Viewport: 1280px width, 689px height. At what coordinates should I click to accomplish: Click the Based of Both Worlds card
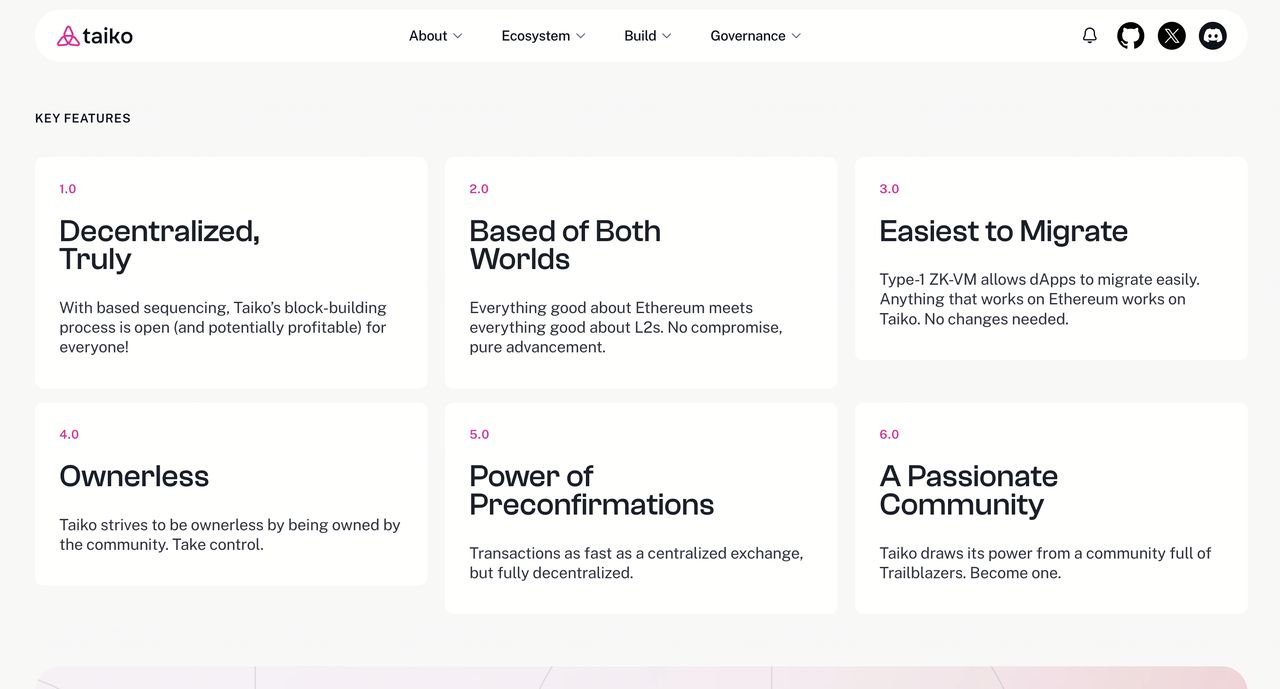point(641,272)
